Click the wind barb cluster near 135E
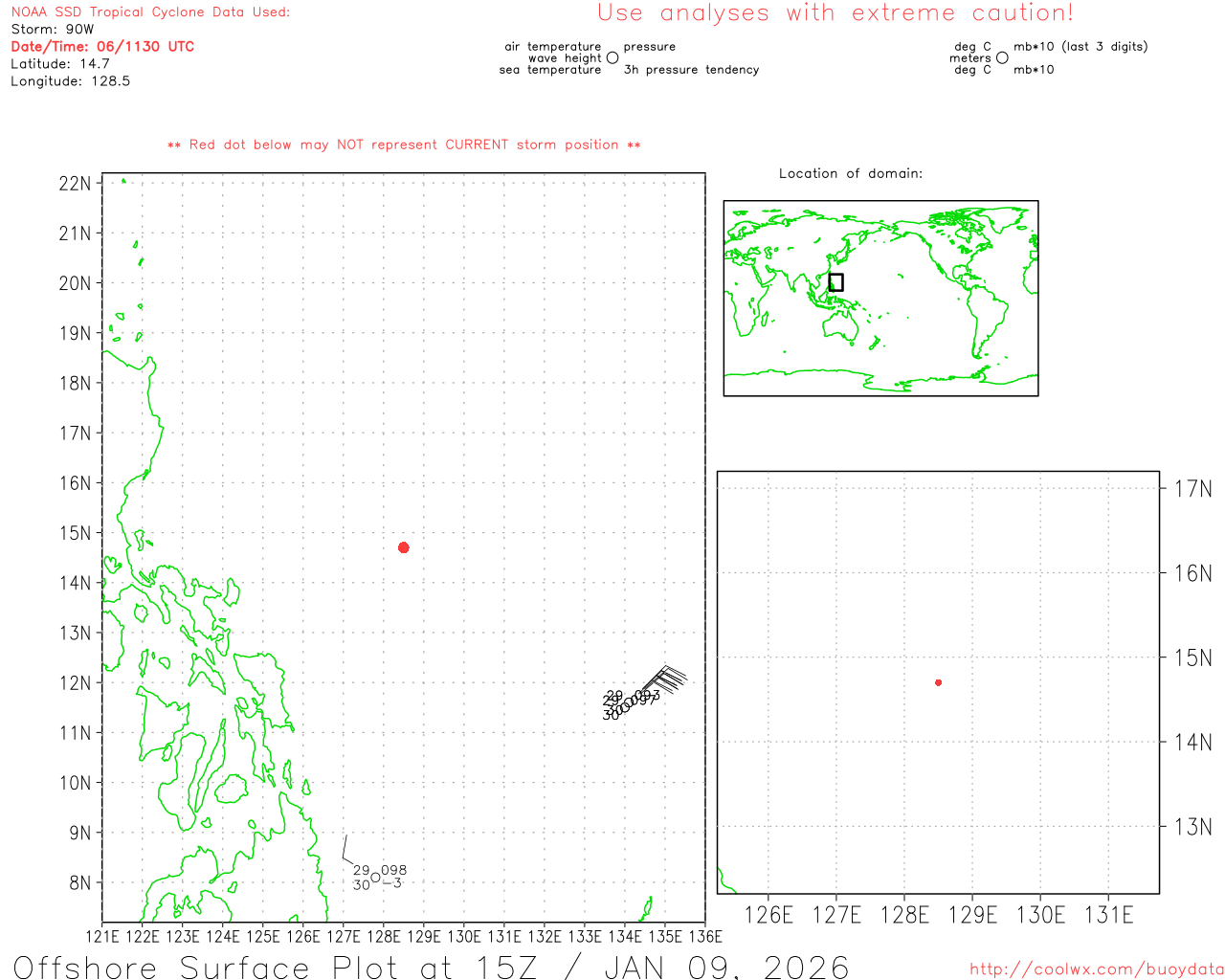 click(669, 679)
